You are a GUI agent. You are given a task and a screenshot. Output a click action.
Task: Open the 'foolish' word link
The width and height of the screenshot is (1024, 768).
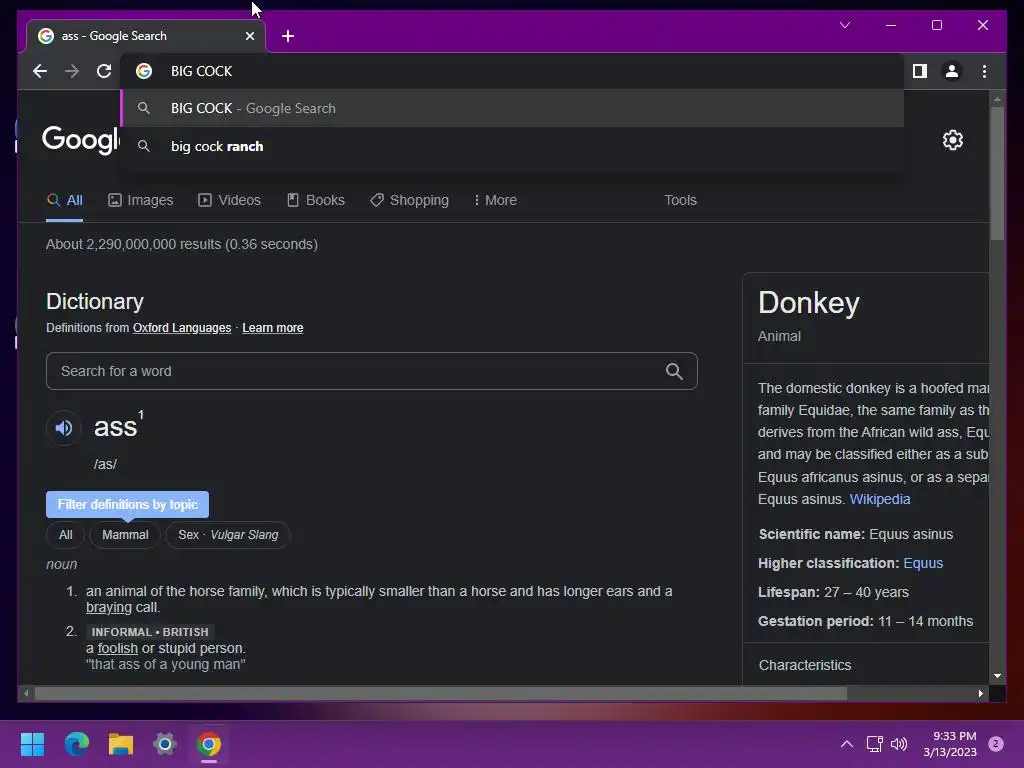tap(118, 648)
